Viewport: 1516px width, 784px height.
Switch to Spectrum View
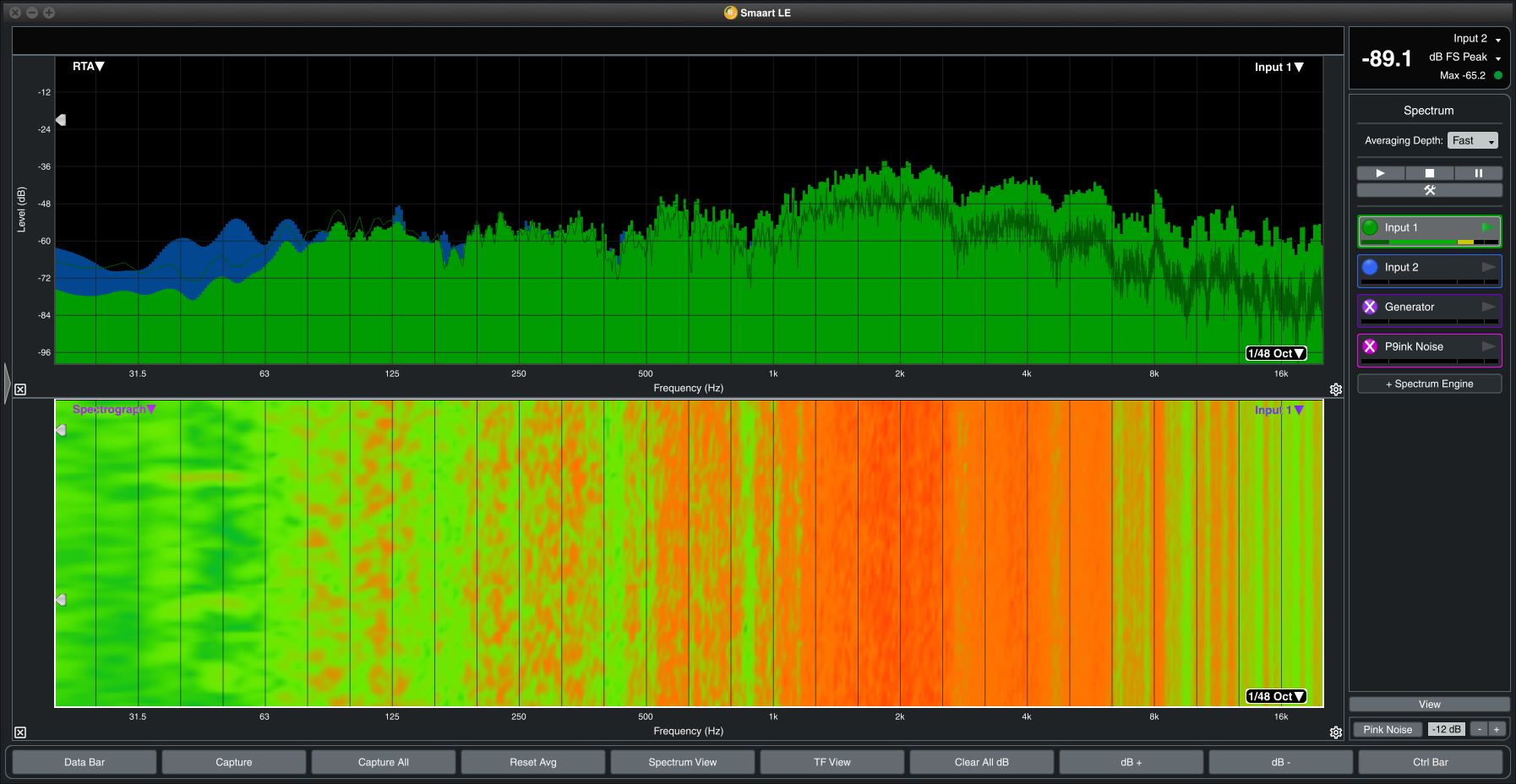point(683,762)
